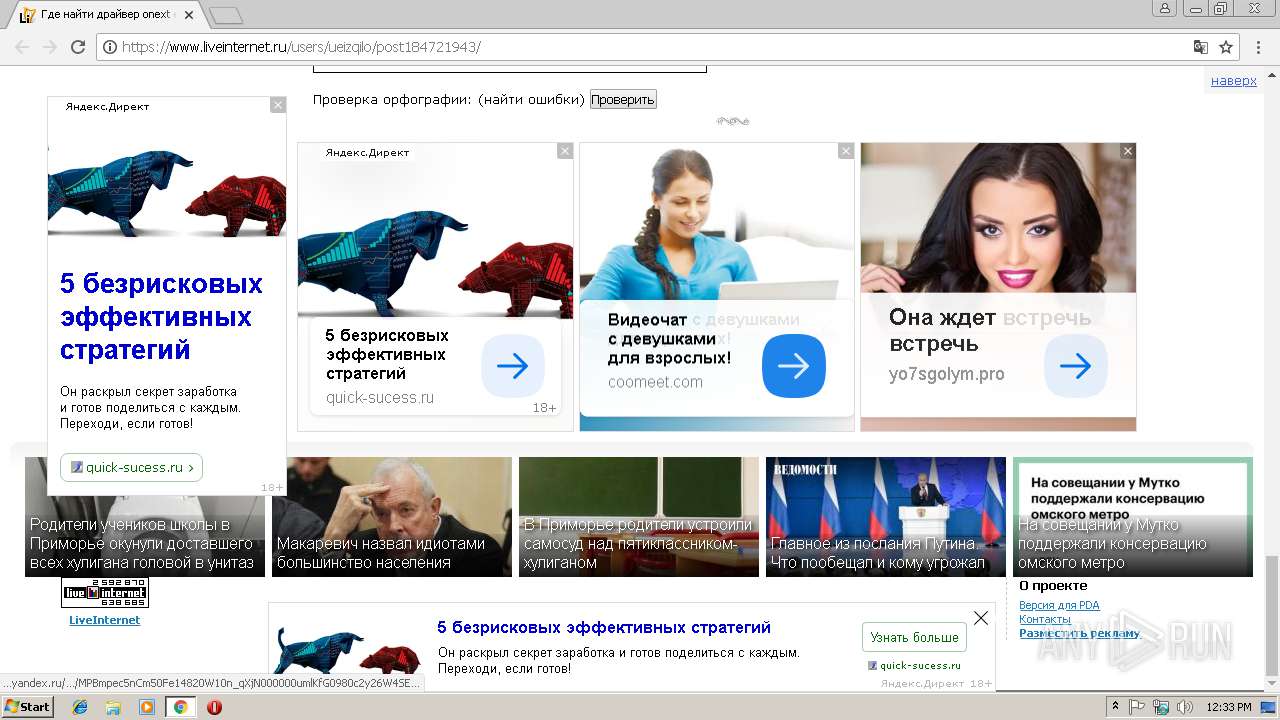Dismiss the bottom banner ad with X
The width and height of the screenshot is (1280, 720).
[981, 618]
